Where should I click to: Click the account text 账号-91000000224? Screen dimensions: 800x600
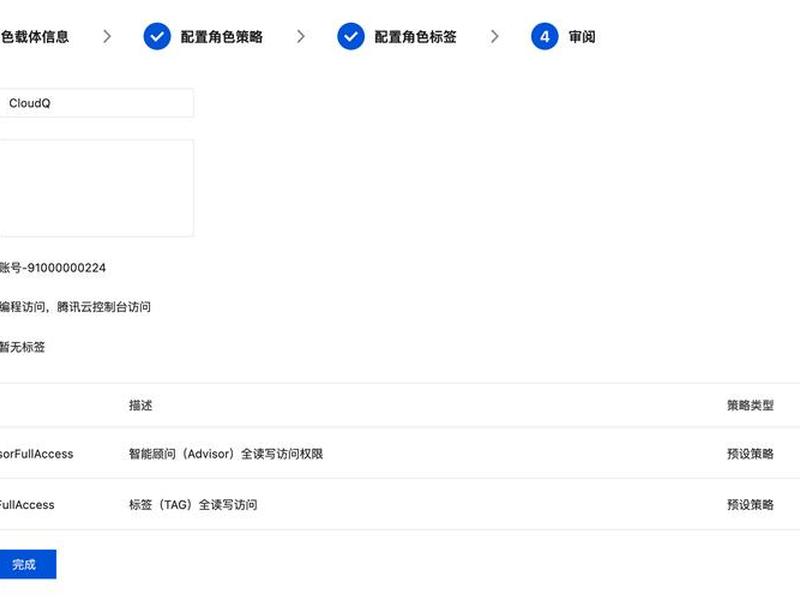pyautogui.click(x=53, y=268)
